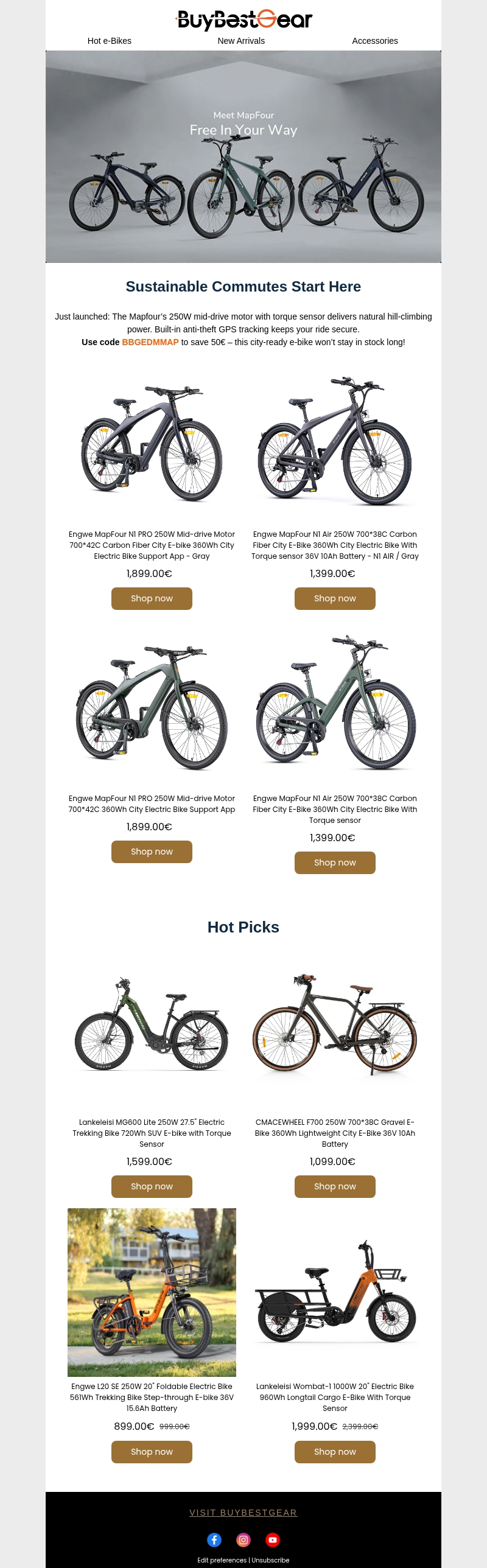Open the Instagram icon link
This screenshot has height=1568, width=487.
(243, 1540)
